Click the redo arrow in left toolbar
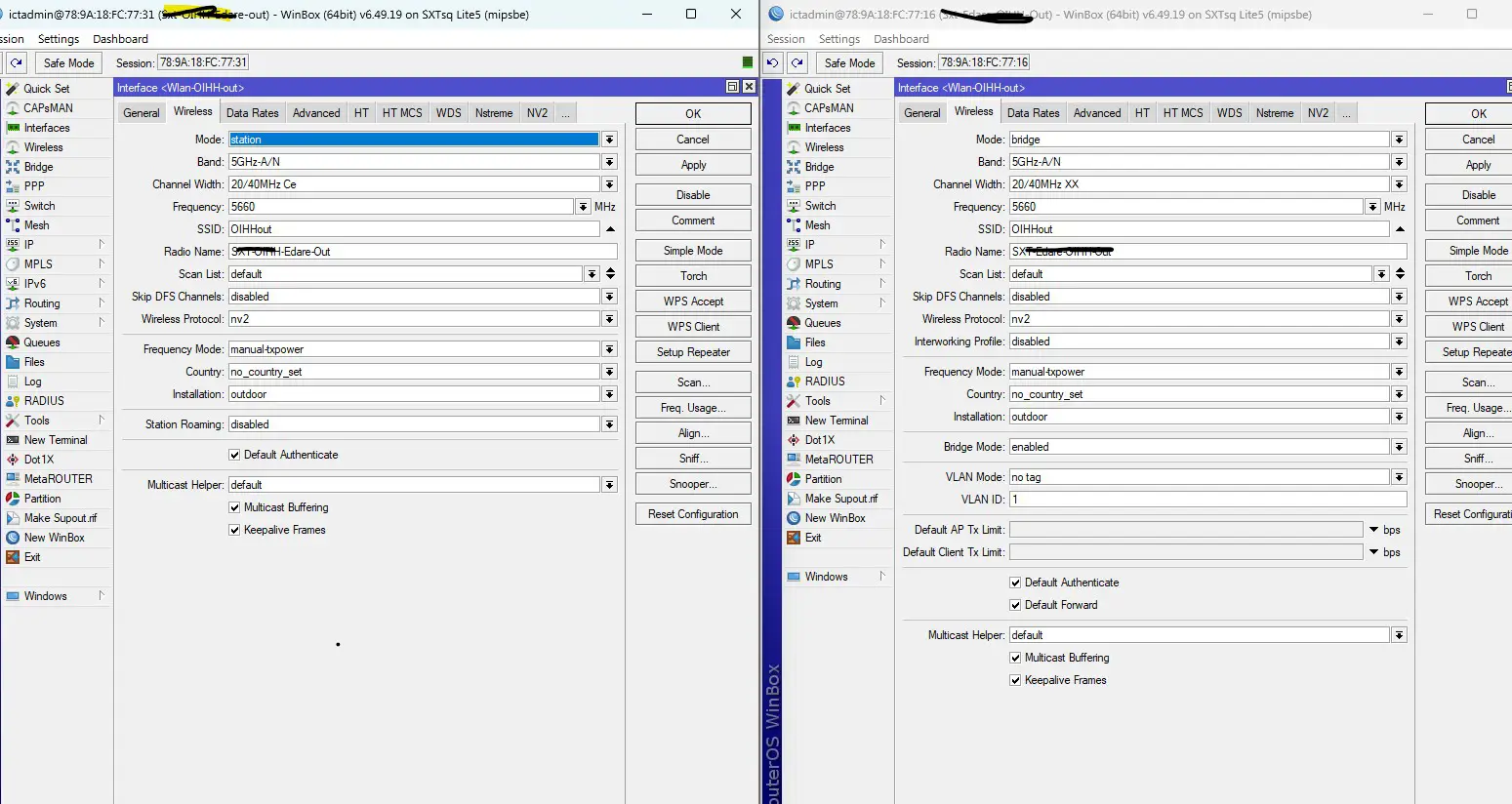The height and width of the screenshot is (804, 1512). click(17, 63)
